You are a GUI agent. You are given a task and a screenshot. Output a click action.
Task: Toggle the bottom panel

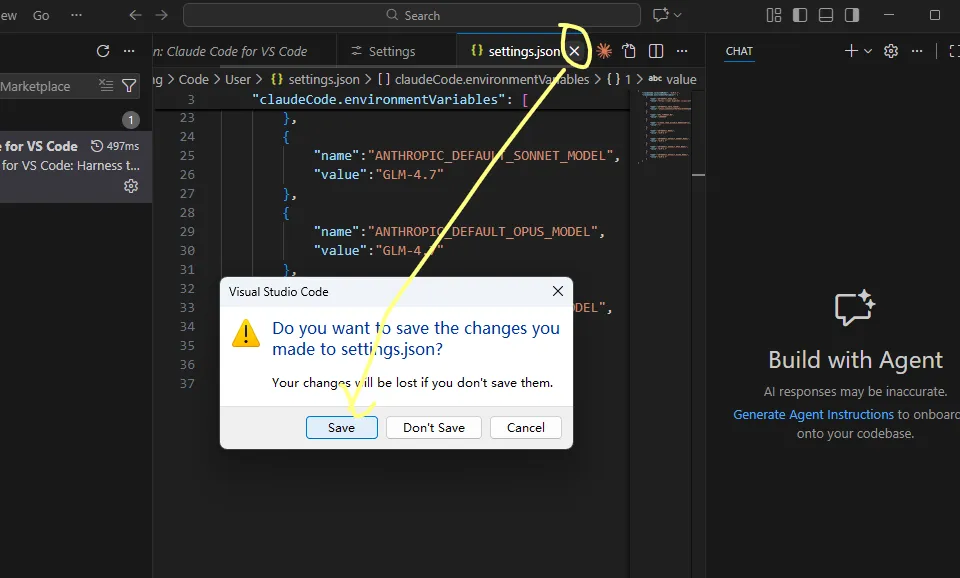point(826,15)
